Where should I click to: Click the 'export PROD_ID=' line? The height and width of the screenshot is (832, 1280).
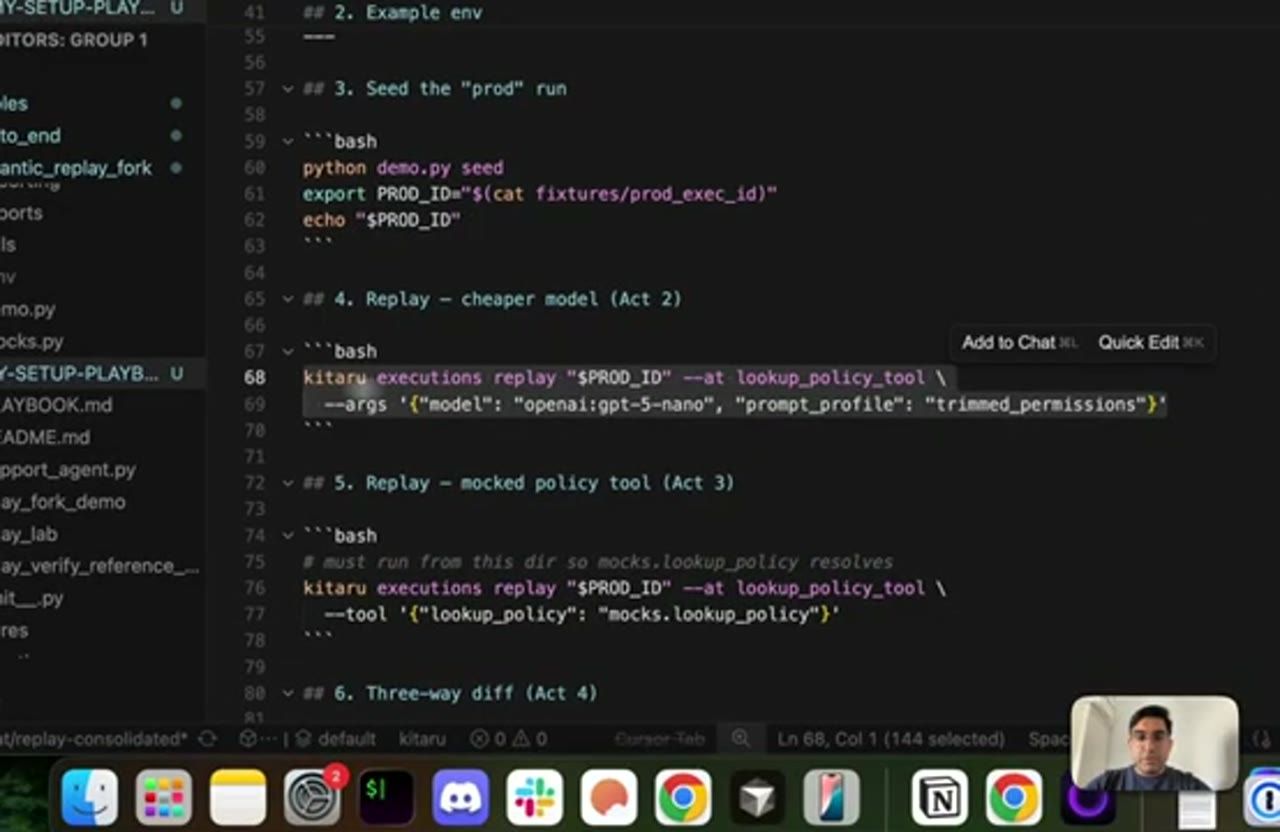pyautogui.click(x=540, y=193)
